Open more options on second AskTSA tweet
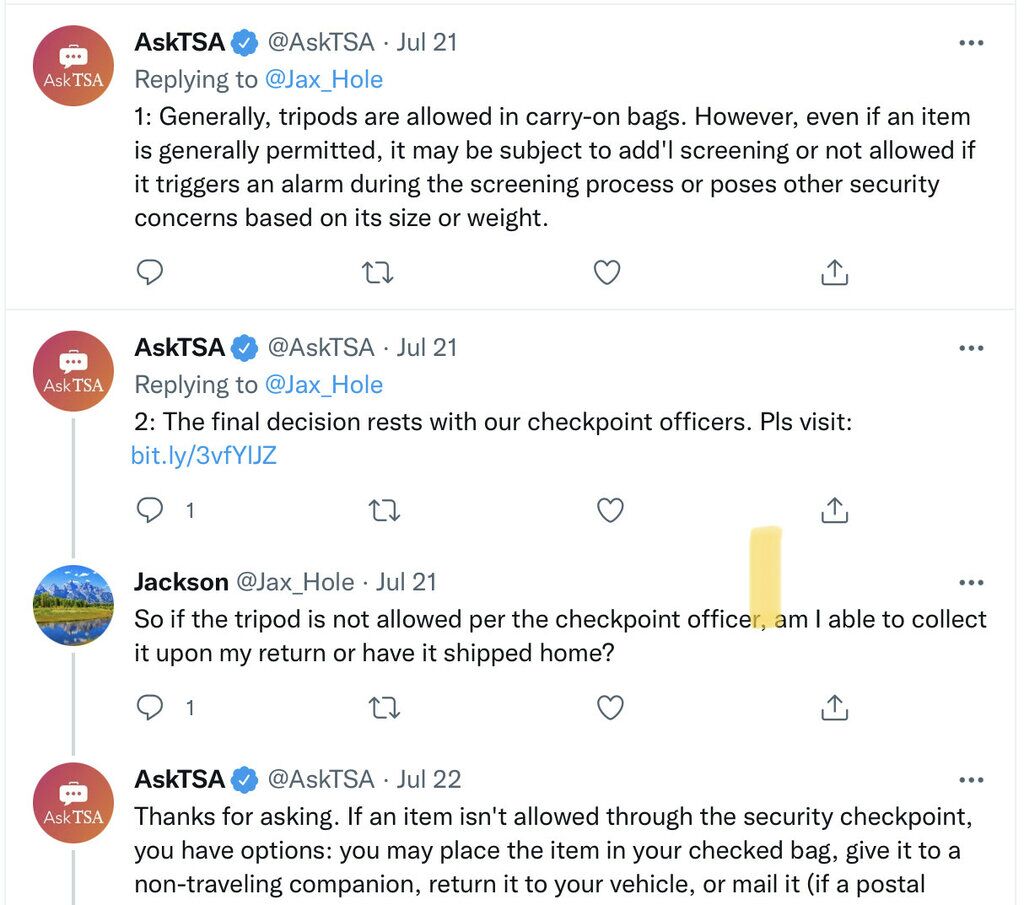 click(x=971, y=348)
